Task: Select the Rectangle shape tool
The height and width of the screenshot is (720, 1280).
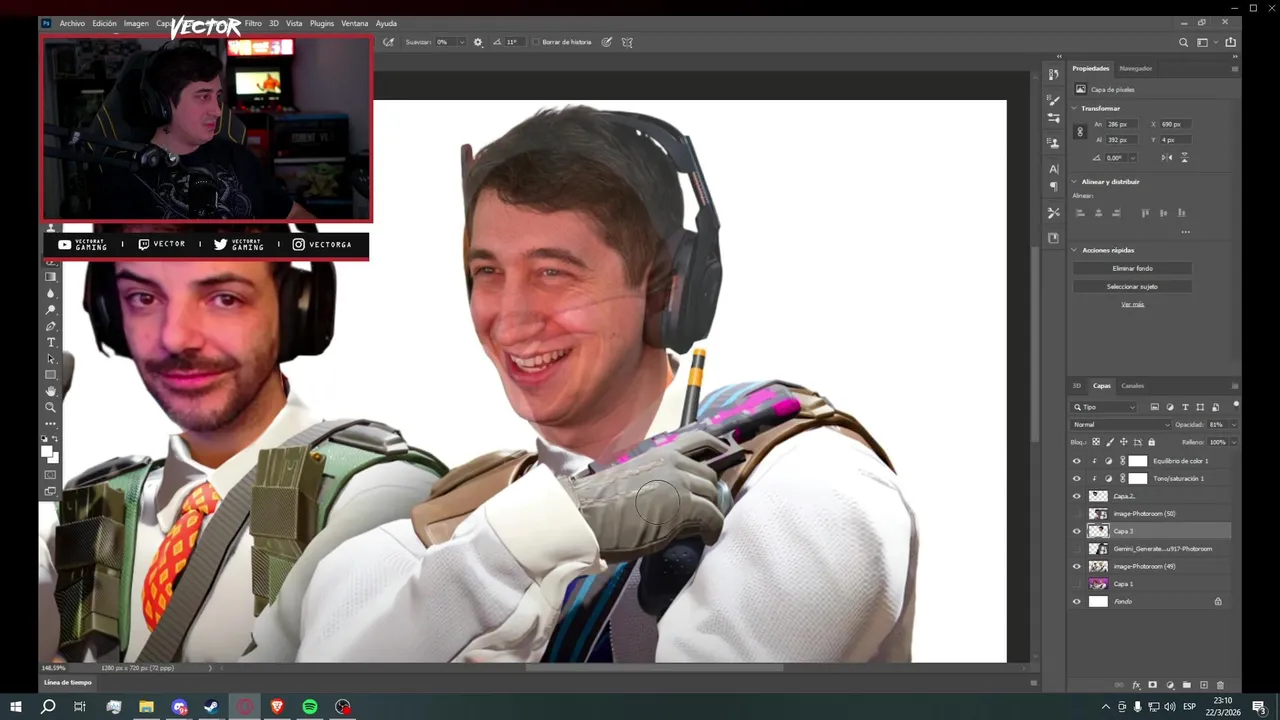Action: 51,375
